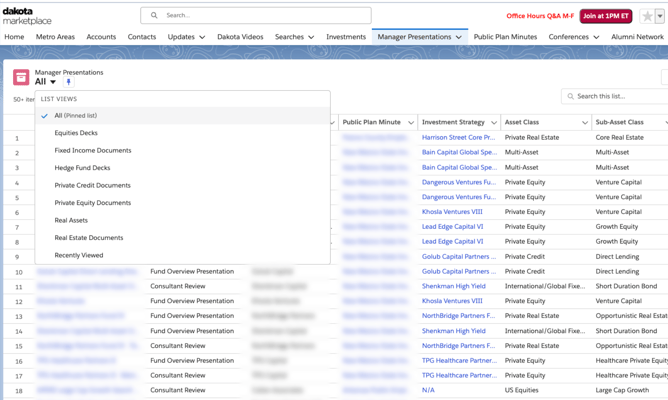The image size is (668, 400).
Task: Focus the global Search field
Action: pos(256,15)
